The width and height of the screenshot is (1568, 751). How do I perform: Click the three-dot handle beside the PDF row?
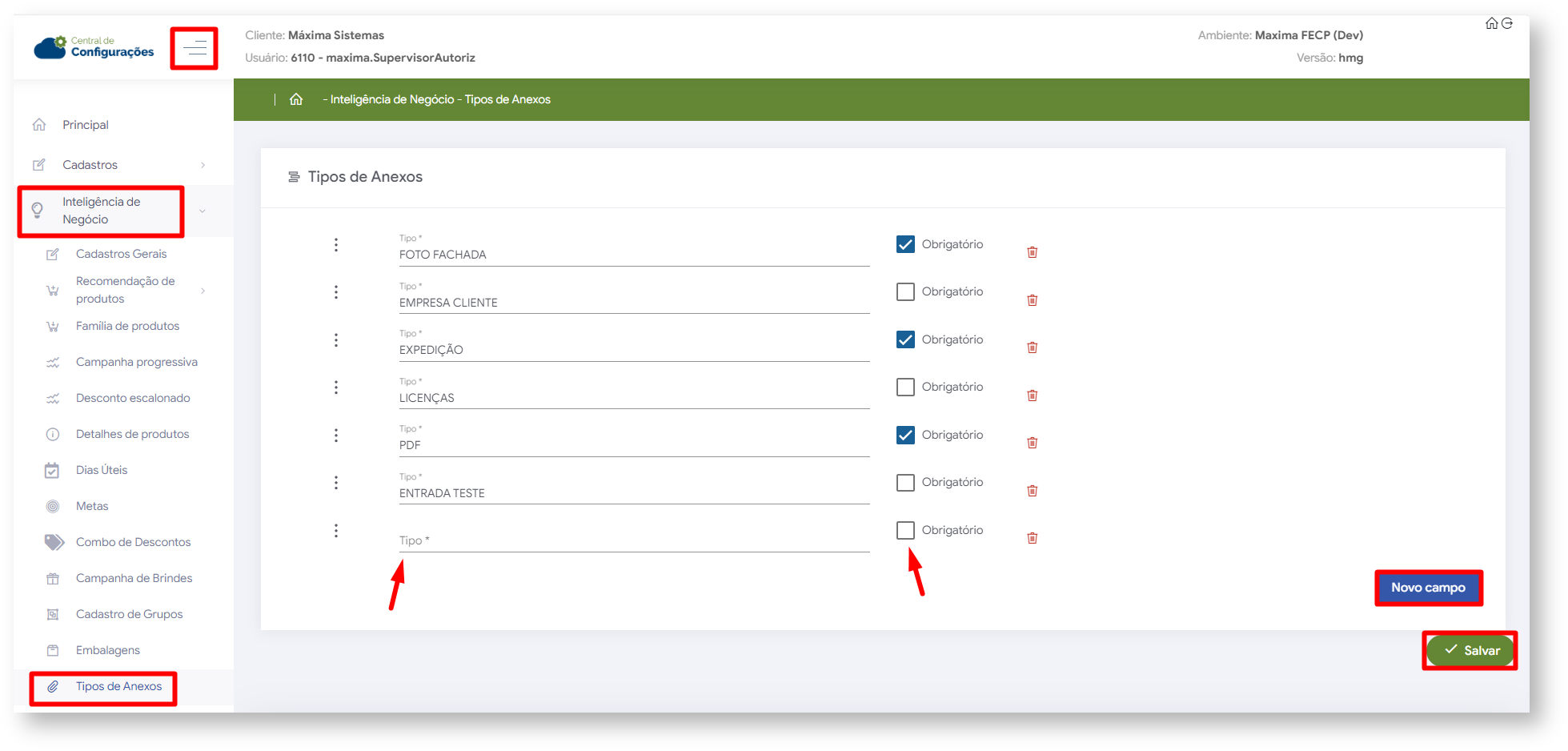[336, 436]
